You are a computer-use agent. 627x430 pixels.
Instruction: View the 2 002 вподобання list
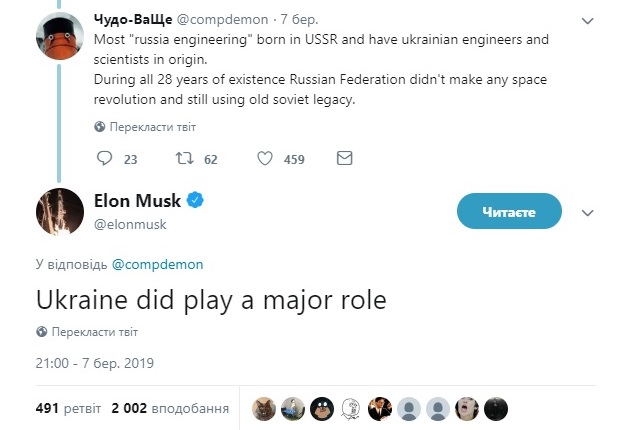click(x=170, y=408)
